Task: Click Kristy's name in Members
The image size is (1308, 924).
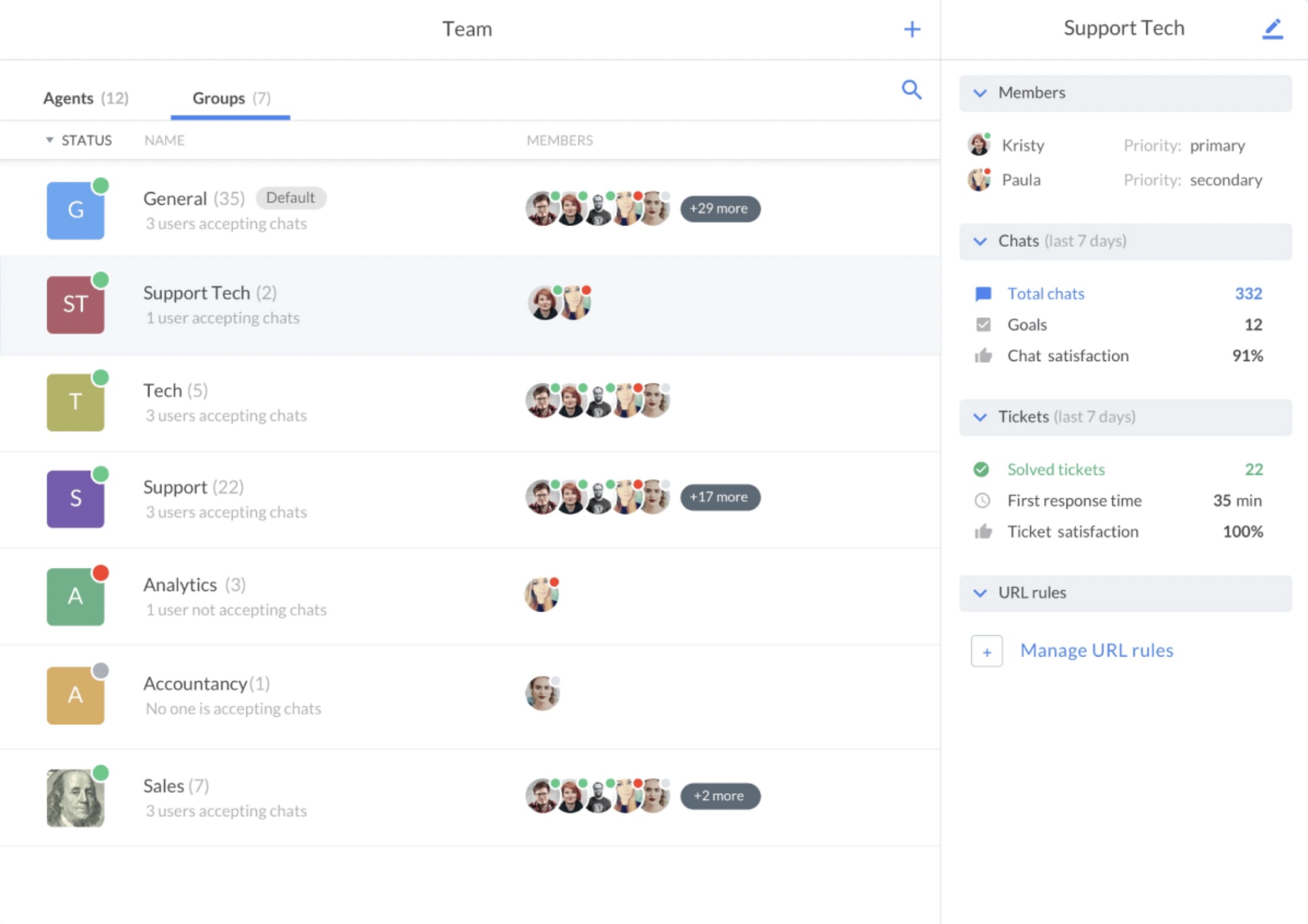Action: click(1023, 145)
